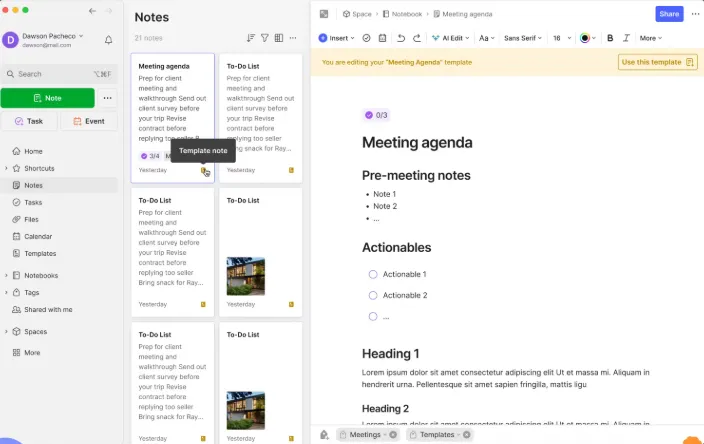Open Home in the sidebar
This screenshot has width=704, height=444.
pyautogui.click(x=33, y=151)
